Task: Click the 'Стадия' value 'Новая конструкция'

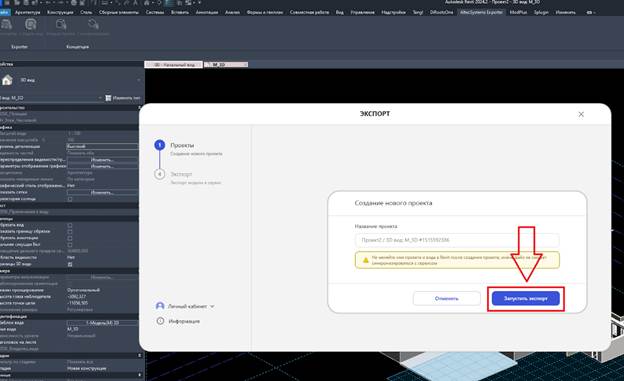Action: click(x=87, y=368)
